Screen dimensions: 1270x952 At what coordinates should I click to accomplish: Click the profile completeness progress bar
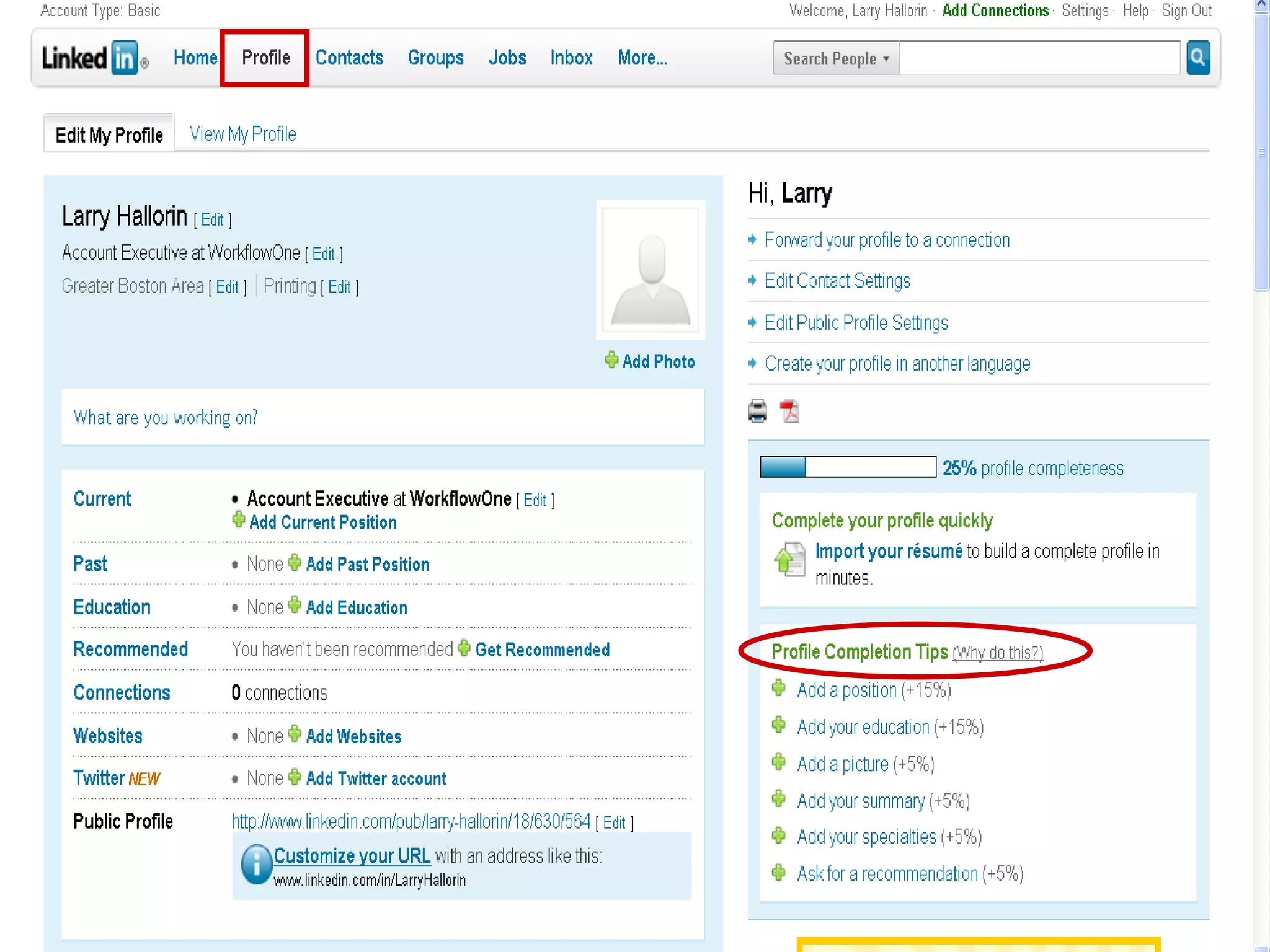pos(848,467)
